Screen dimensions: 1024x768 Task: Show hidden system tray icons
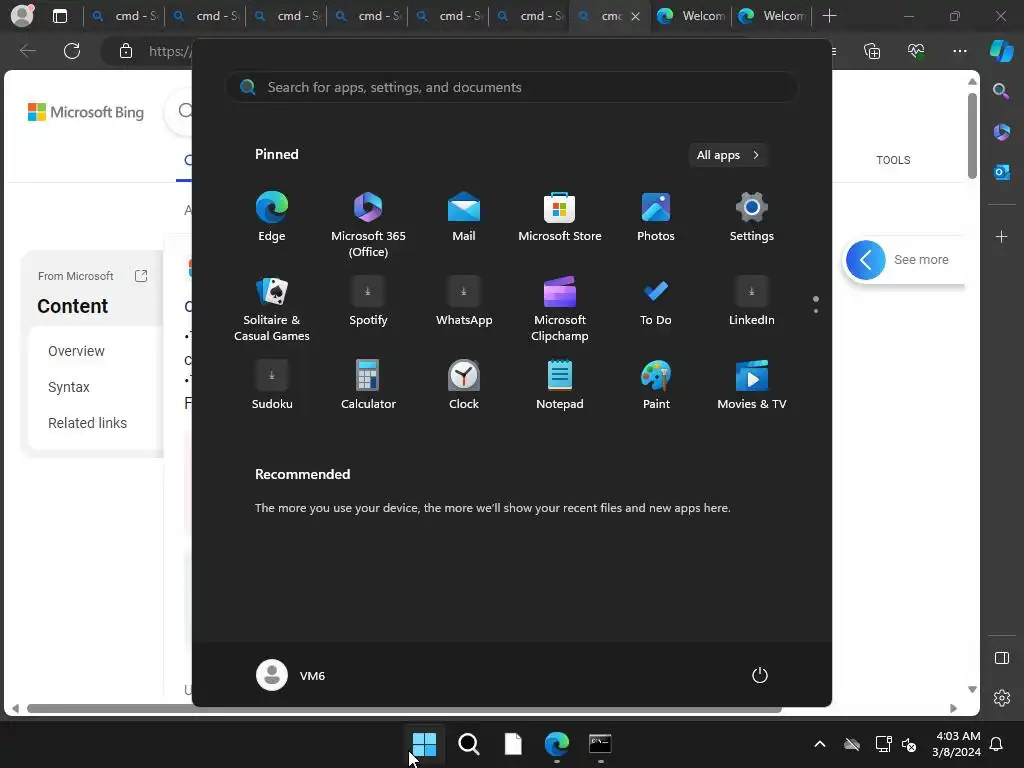tap(820, 744)
